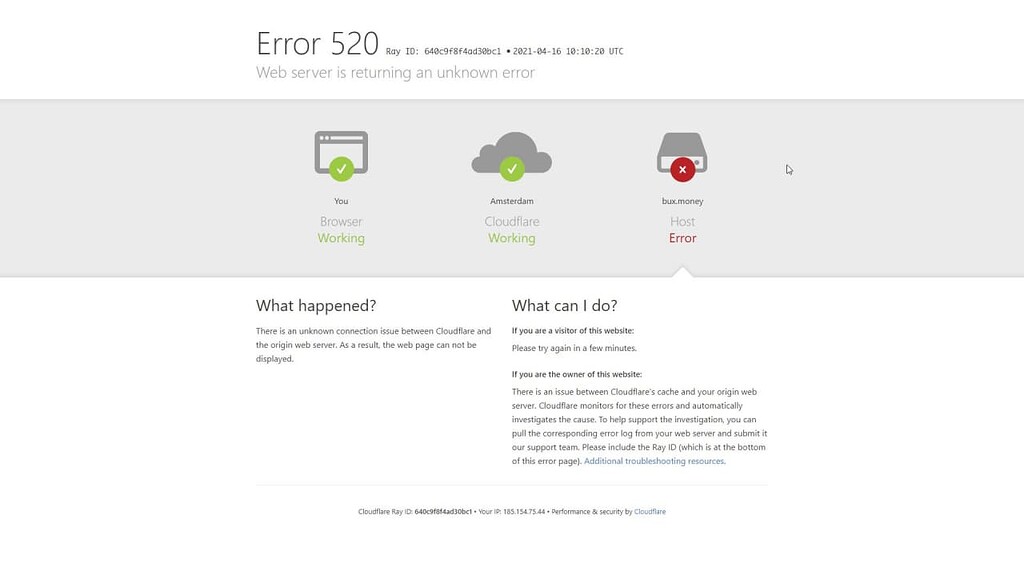Click the green checkmark on browser icon
1024x563 pixels.
click(342, 169)
